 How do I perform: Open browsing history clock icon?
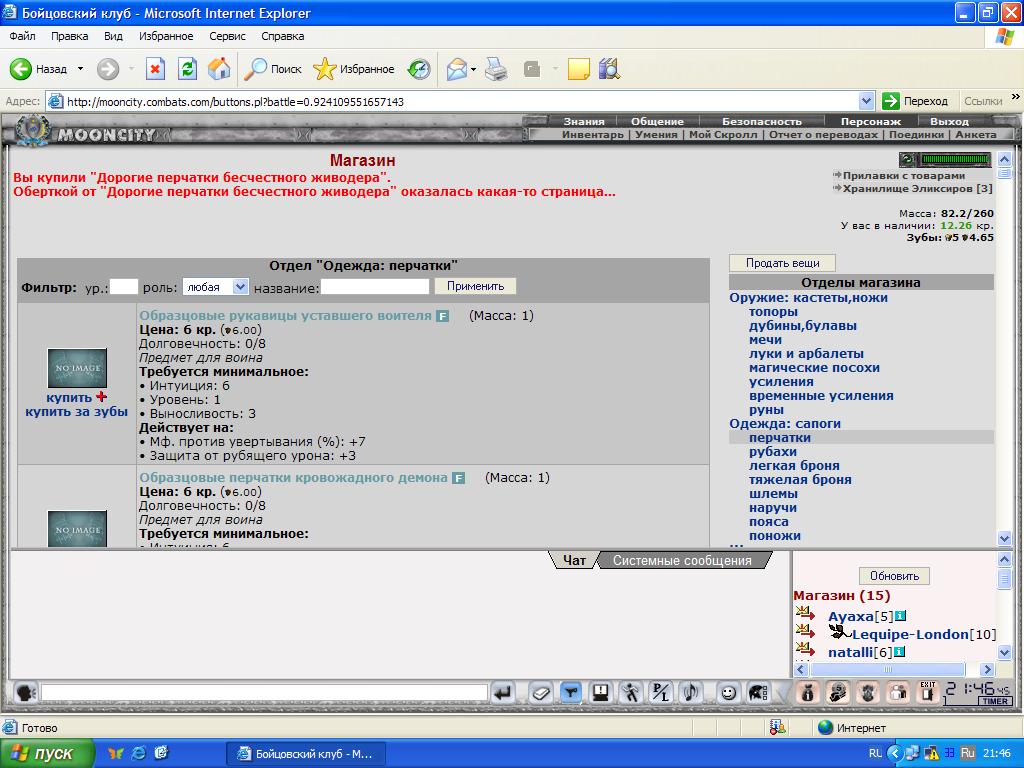point(419,69)
